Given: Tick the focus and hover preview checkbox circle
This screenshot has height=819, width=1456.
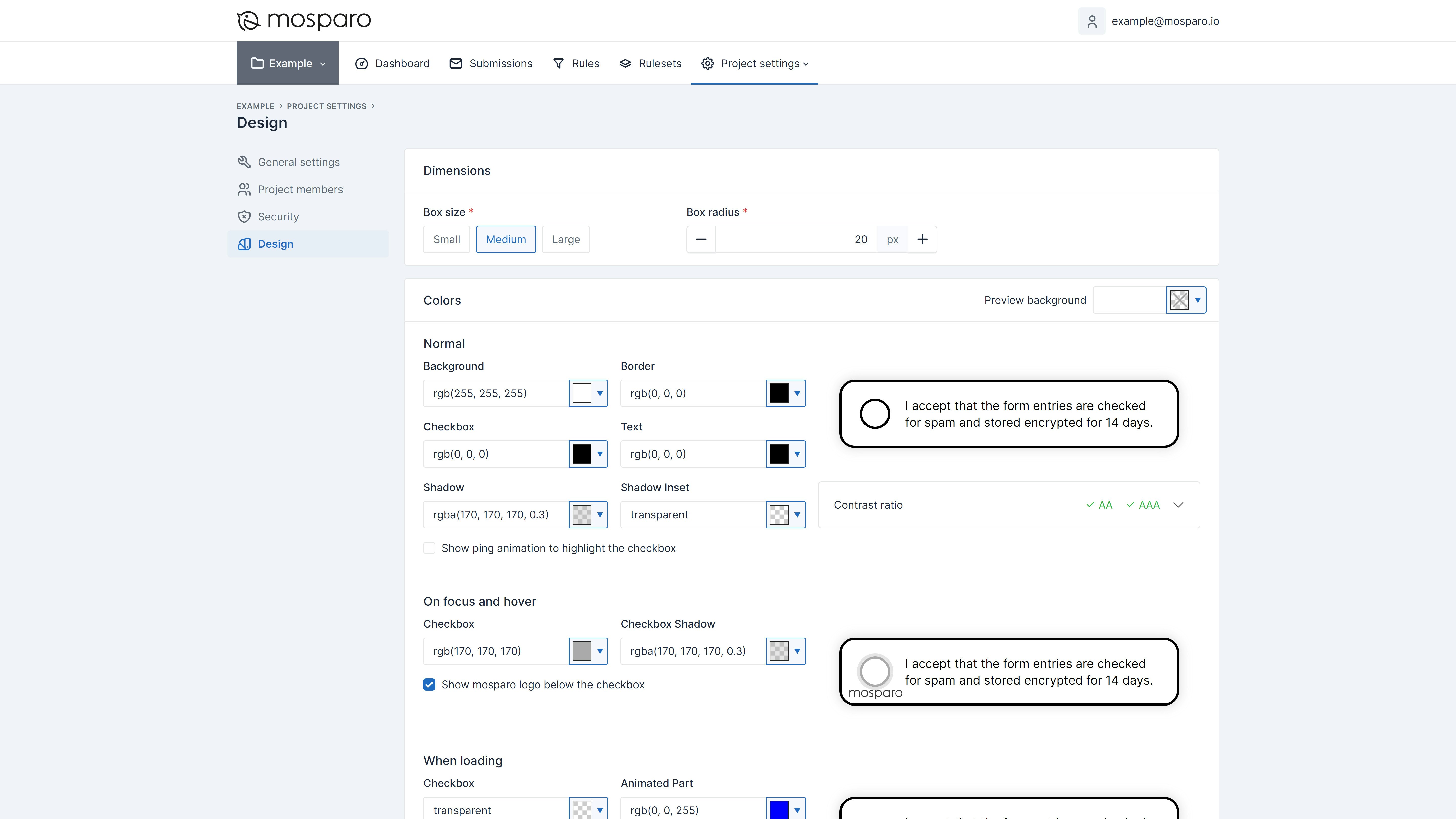Looking at the screenshot, I should pos(875,671).
